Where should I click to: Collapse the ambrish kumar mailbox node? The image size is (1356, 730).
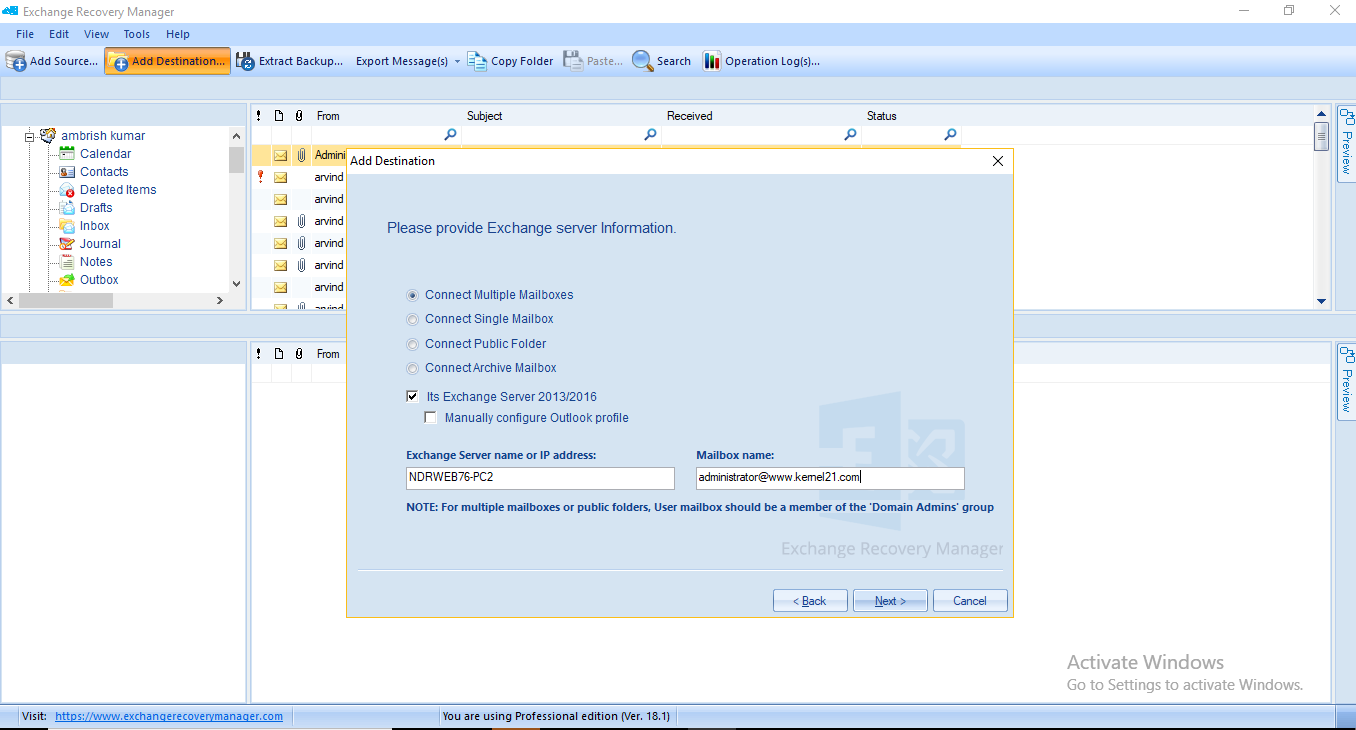tap(30, 135)
